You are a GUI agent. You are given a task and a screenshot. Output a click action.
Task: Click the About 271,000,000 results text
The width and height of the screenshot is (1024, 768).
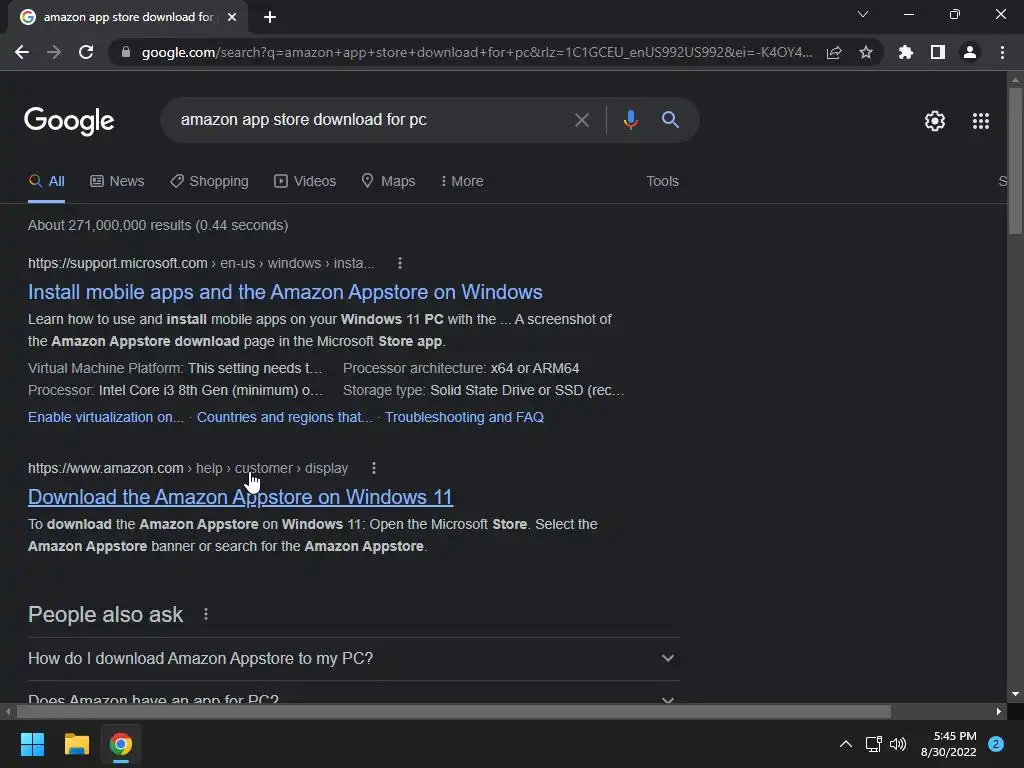point(158,225)
